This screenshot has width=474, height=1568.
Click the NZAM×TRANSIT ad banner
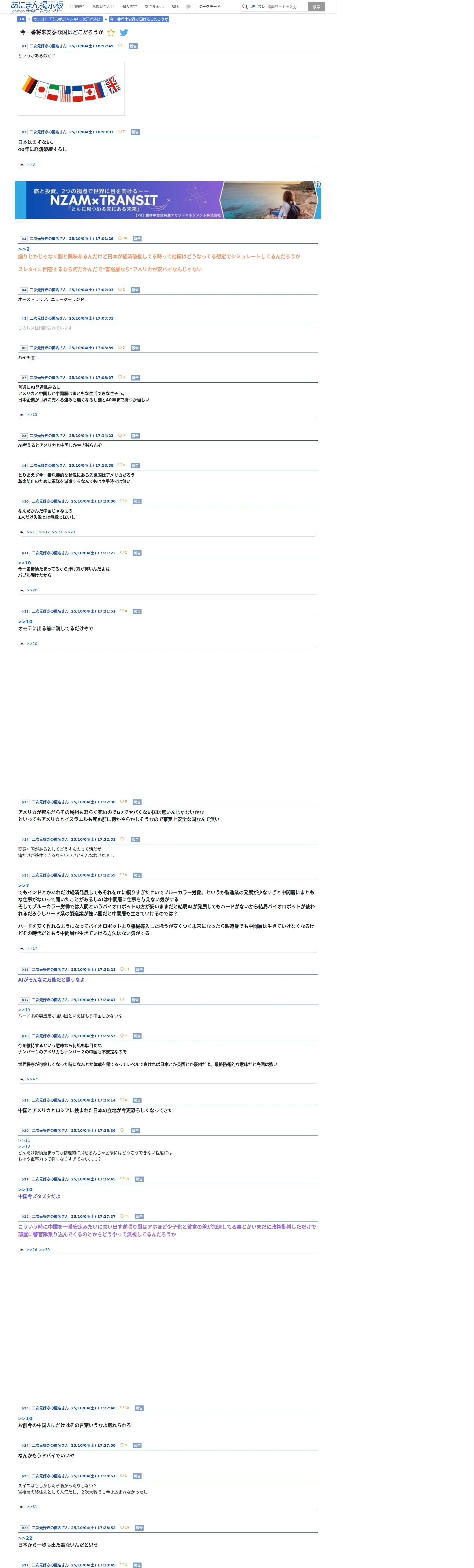(x=167, y=200)
